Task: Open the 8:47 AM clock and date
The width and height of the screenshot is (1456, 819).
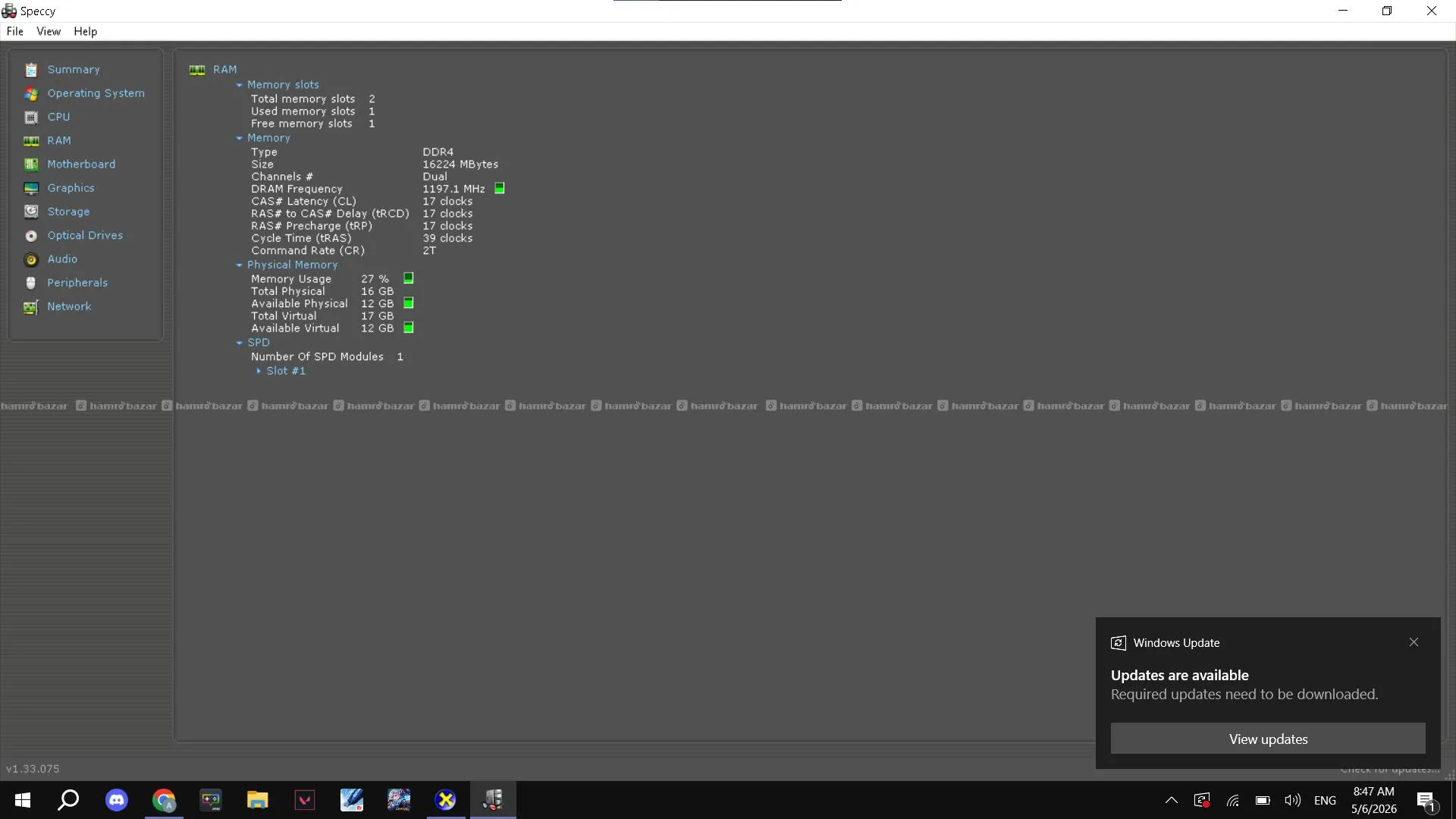Action: [x=1373, y=800]
